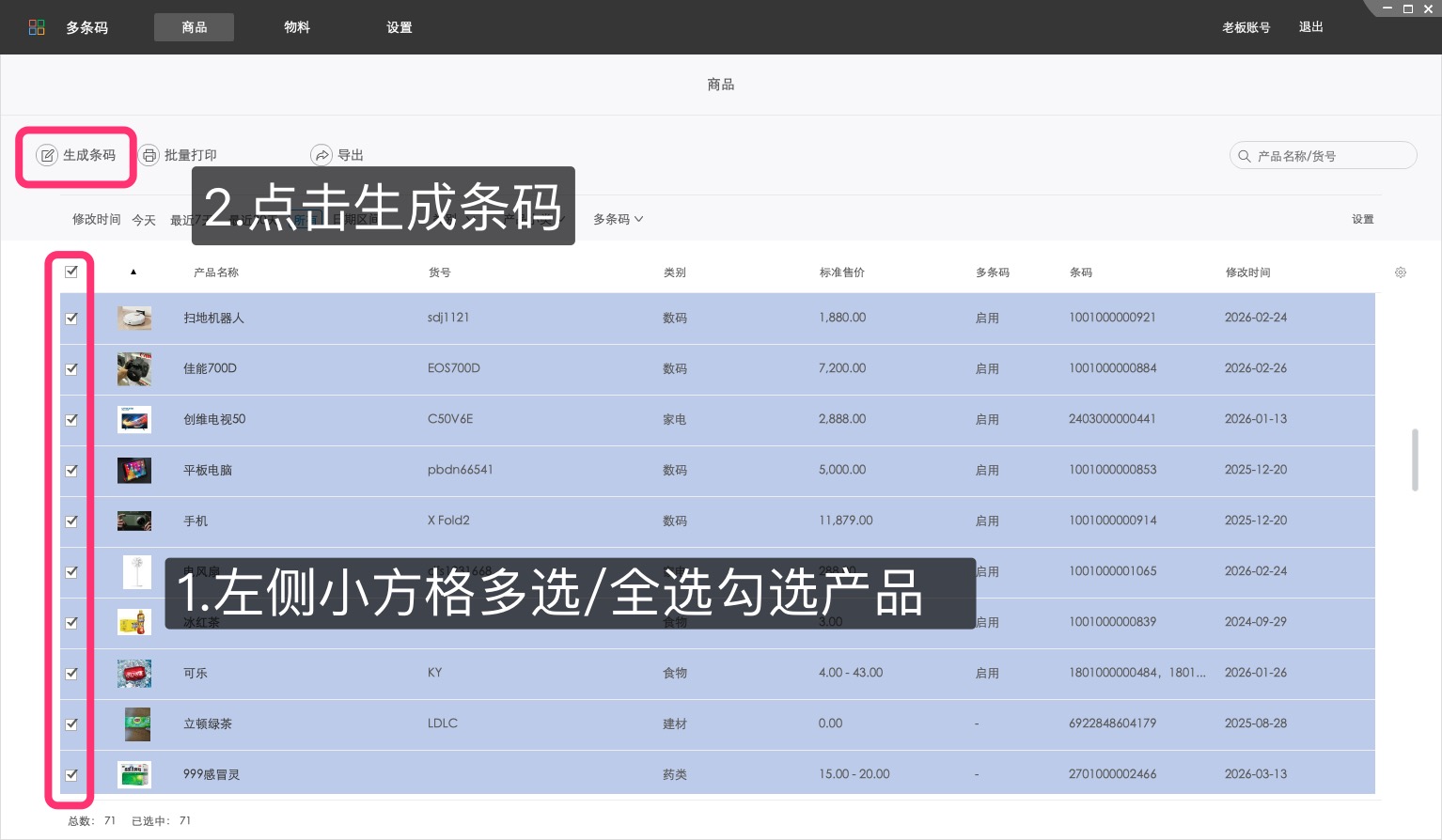The height and width of the screenshot is (840, 1442).
Task: Click the magnifier icon in the search box
Action: point(1245,155)
